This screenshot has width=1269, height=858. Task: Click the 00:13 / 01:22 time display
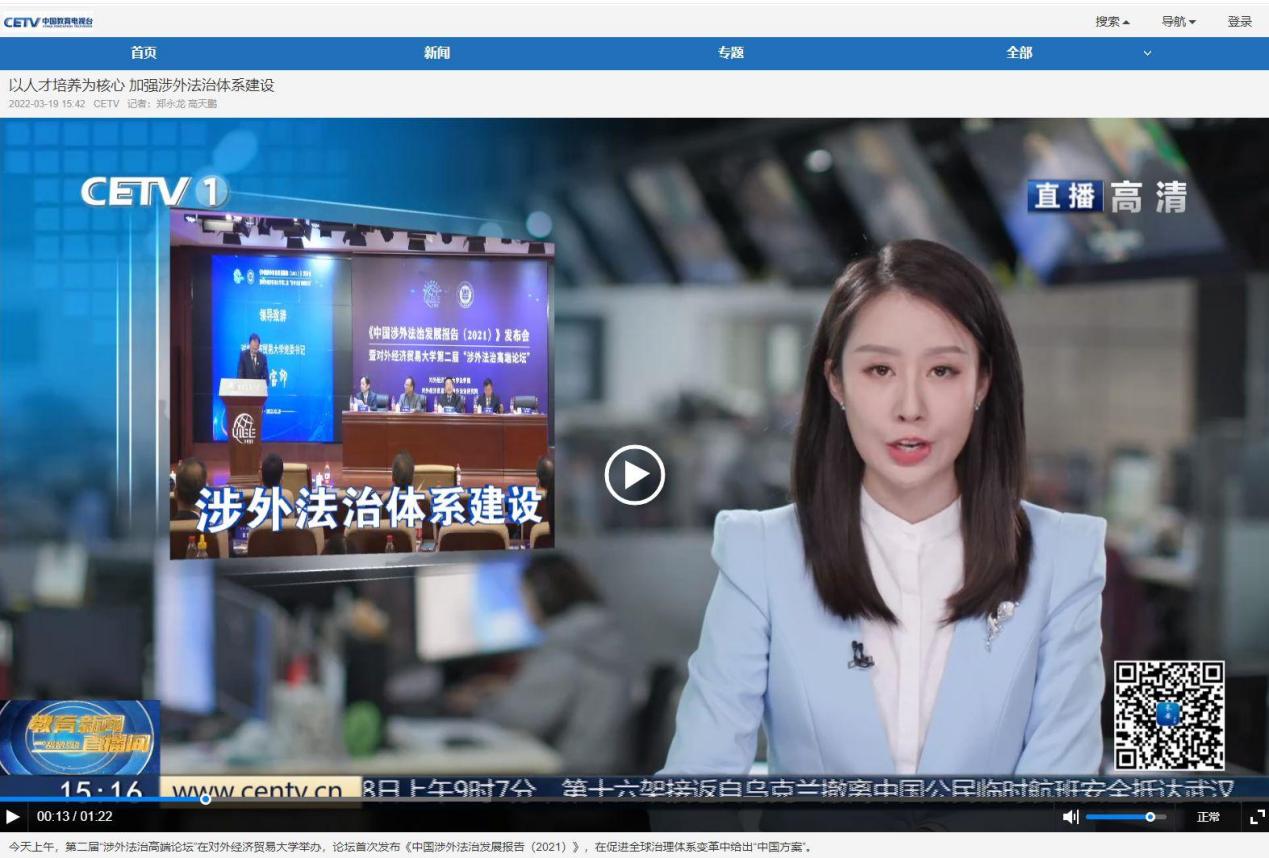[x=75, y=817]
